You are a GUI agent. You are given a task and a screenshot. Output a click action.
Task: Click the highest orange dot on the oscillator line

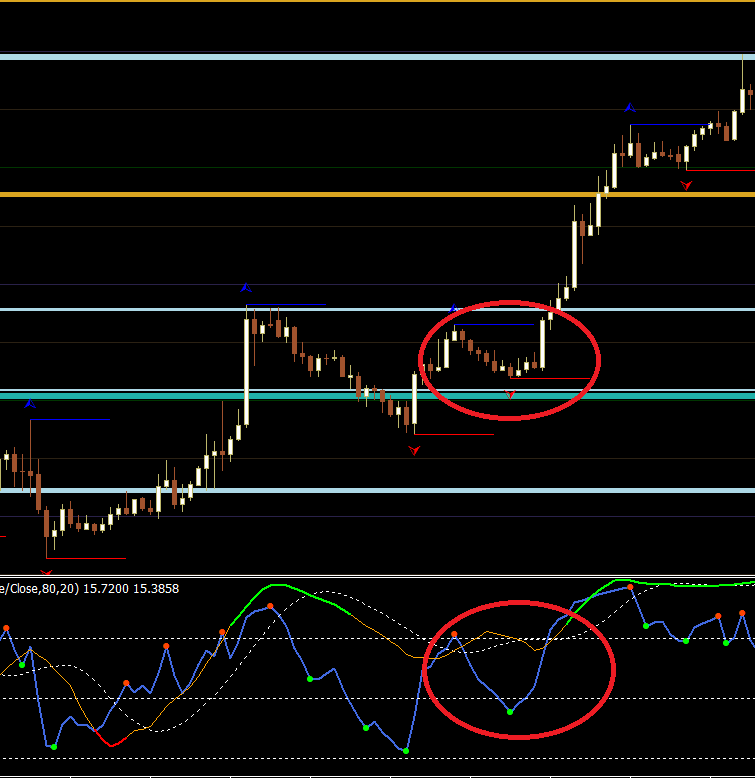630,587
